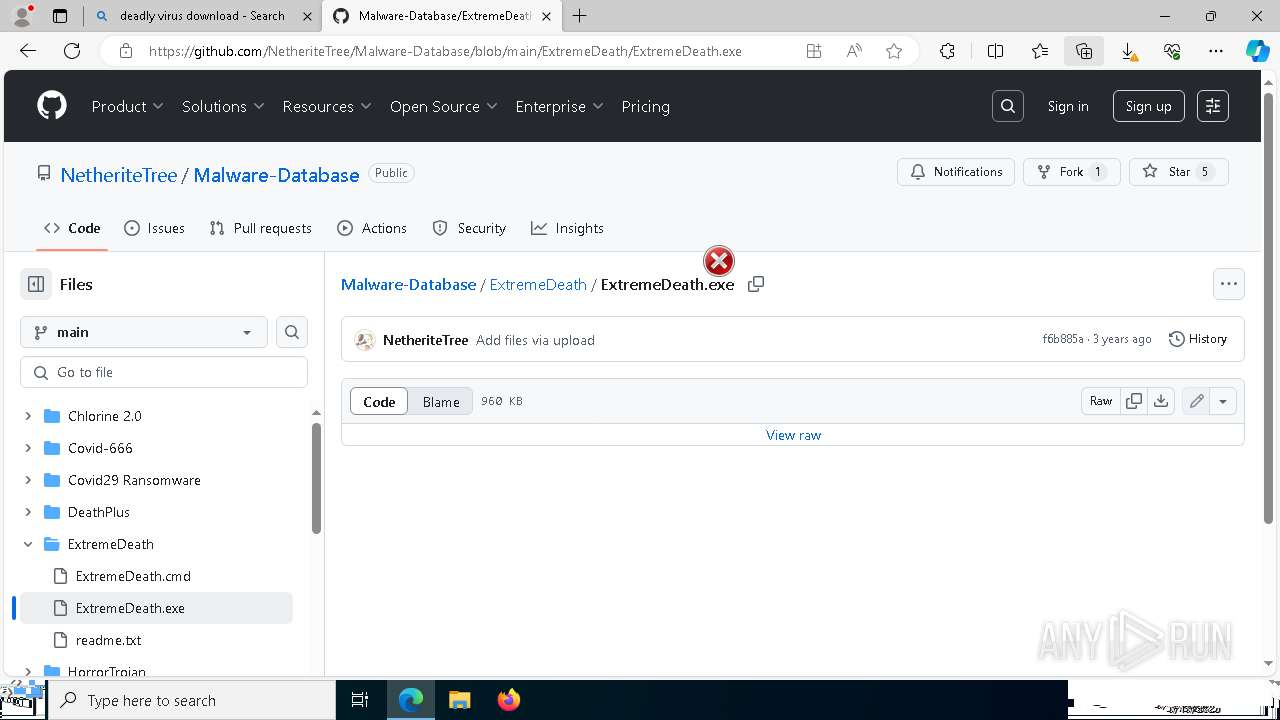Viewport: 1280px width, 720px height.
Task: Expand the Covid29 Ransomware folder
Action: (28, 480)
